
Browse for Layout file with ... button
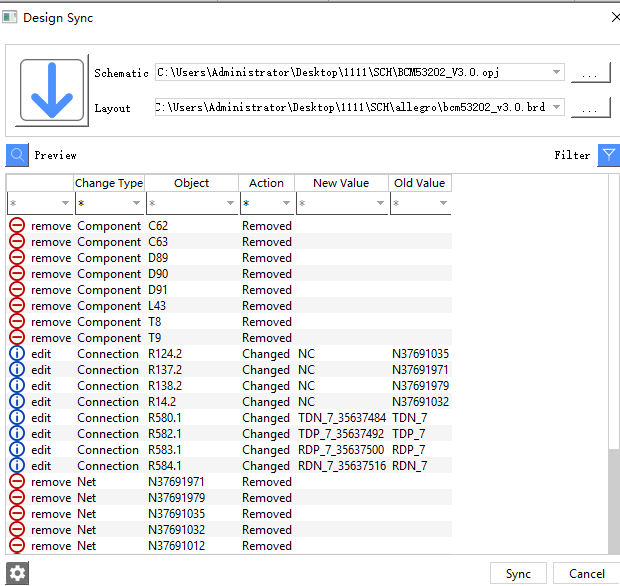590,107
